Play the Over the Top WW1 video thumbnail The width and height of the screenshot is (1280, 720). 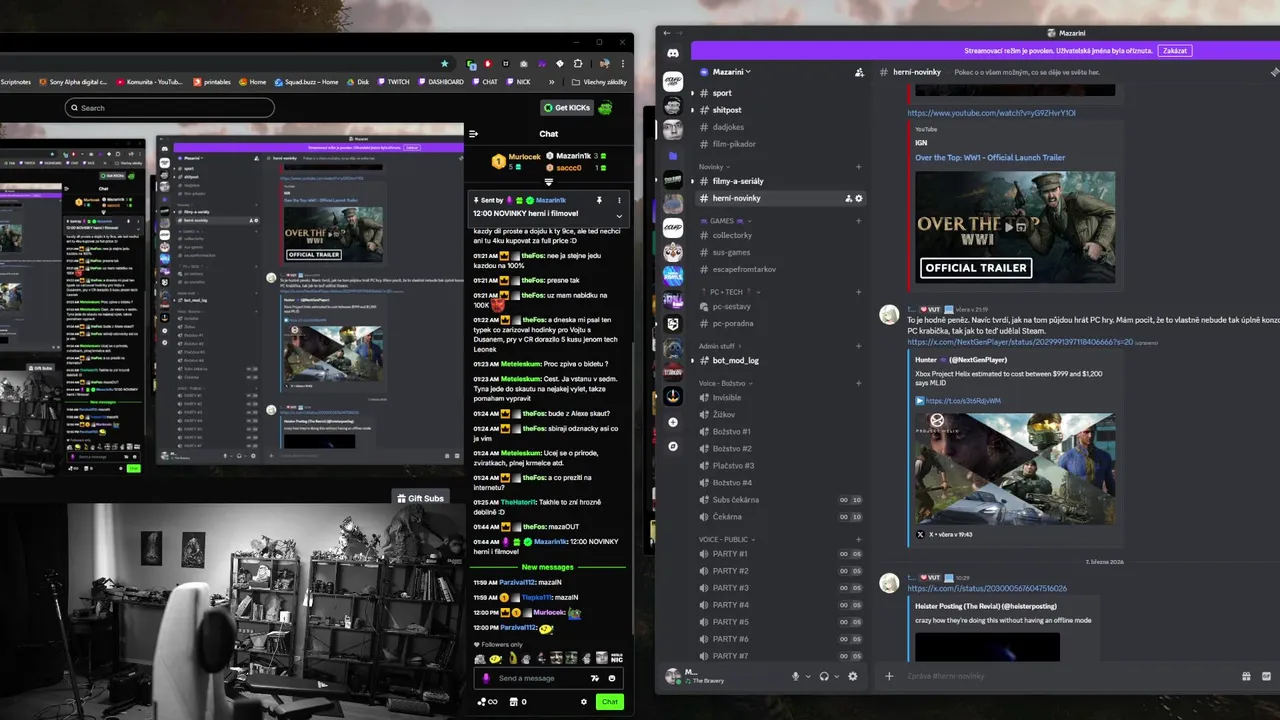pos(1015,227)
